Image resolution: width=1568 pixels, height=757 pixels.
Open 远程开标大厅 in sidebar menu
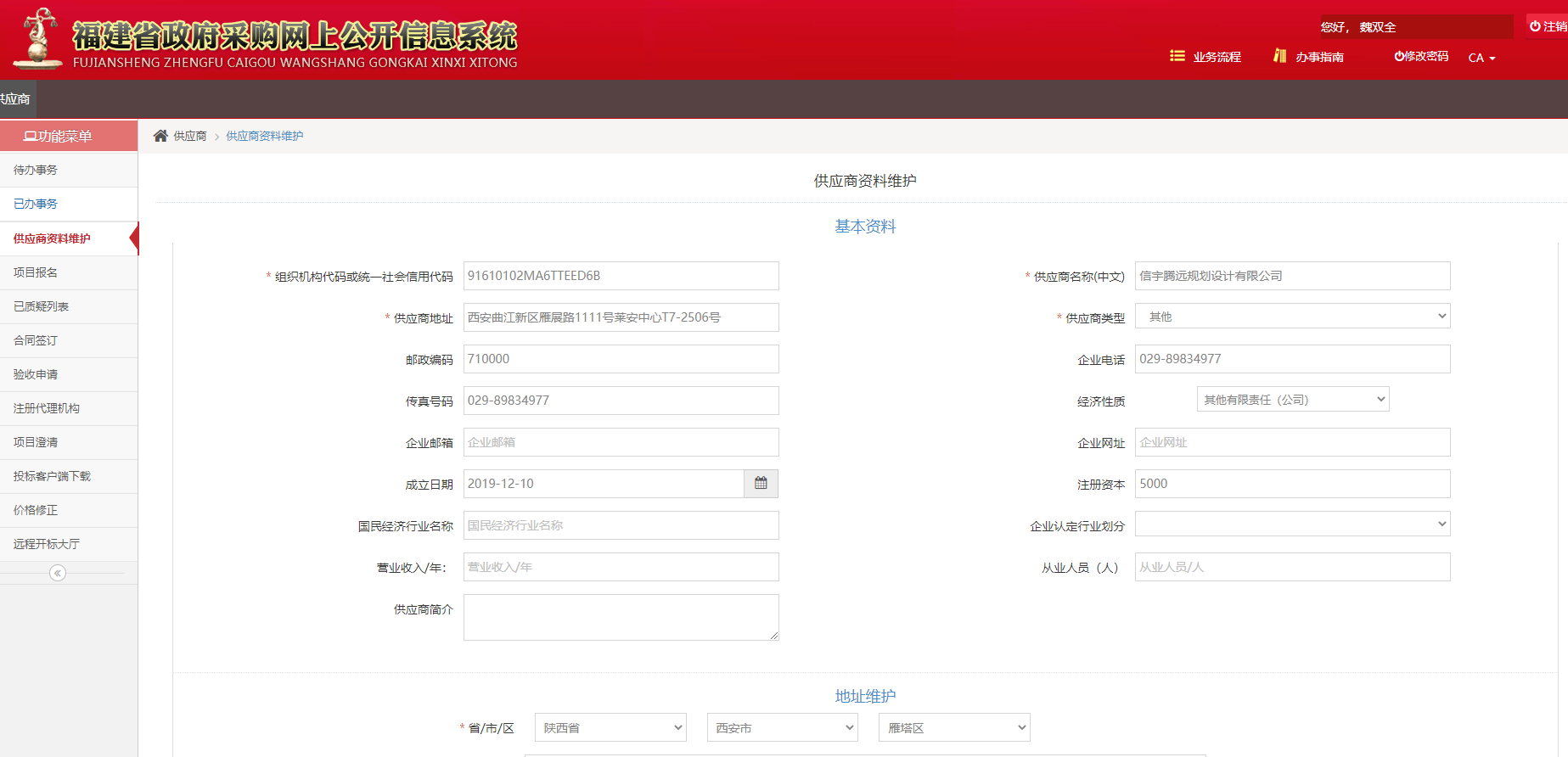click(x=69, y=544)
